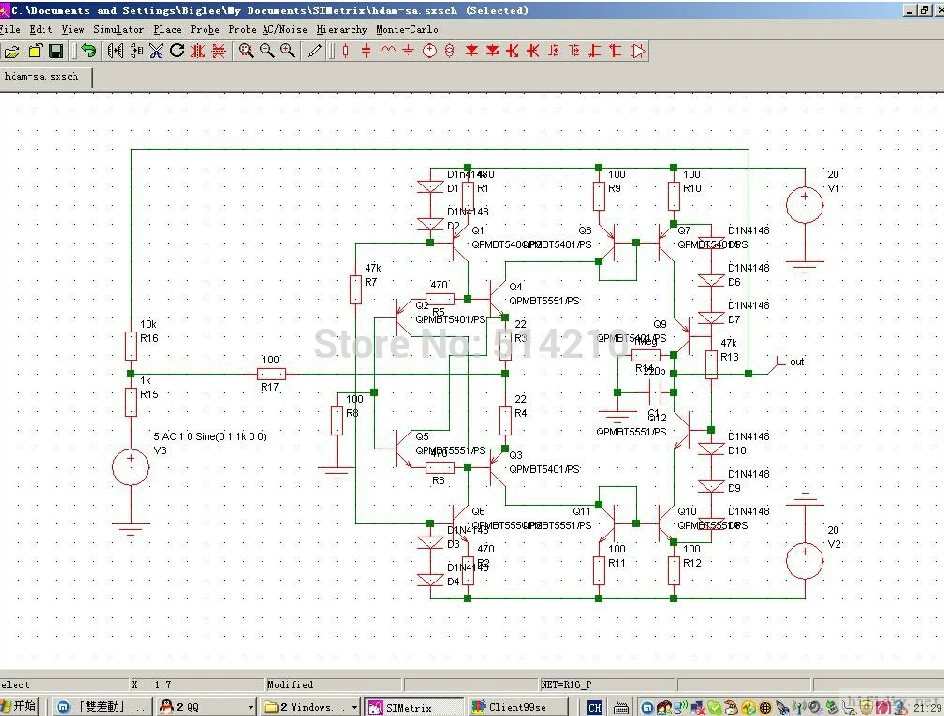944x716 pixels.
Task: Open the File menu
Action: 10,30
